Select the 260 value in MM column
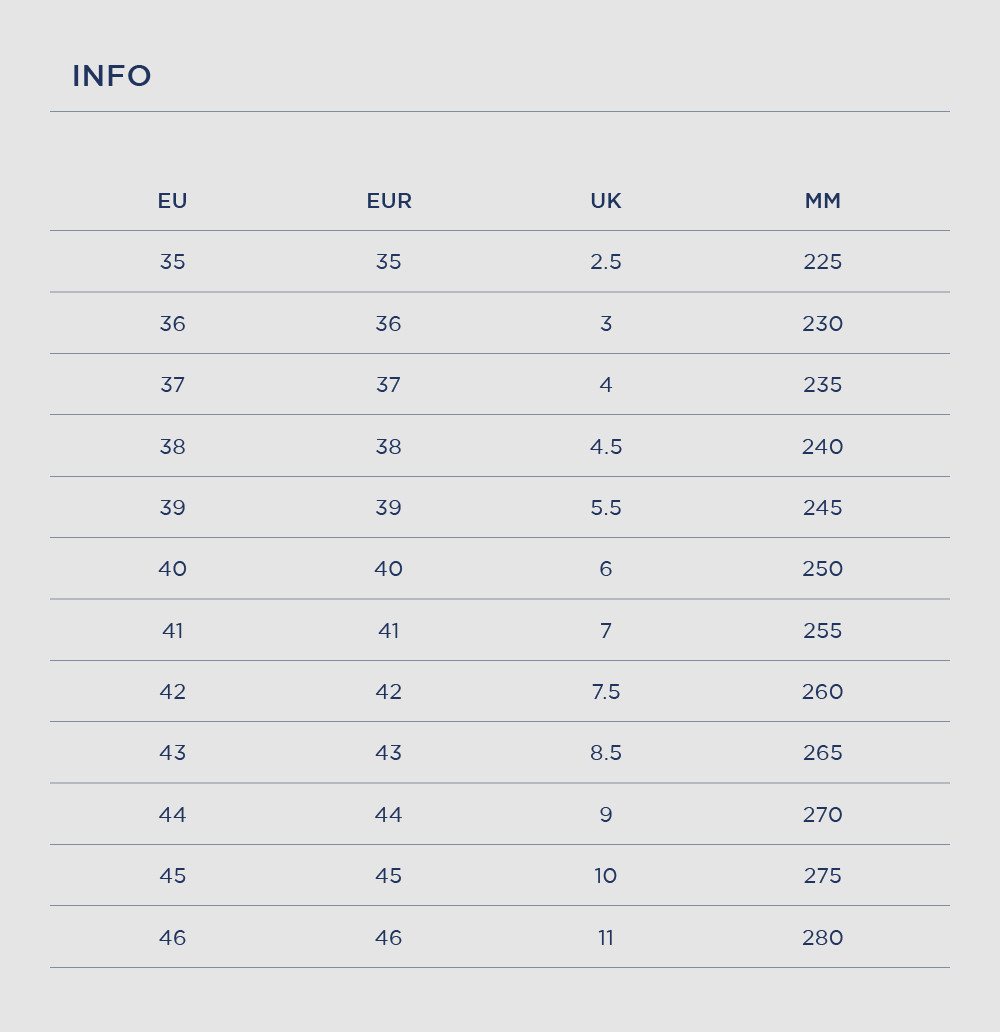Screen dimensions: 1000x1032 [823, 692]
